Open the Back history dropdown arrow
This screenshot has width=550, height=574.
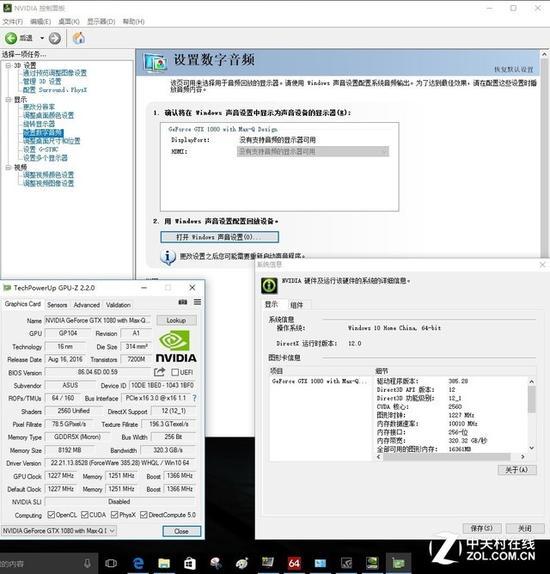pos(42,38)
